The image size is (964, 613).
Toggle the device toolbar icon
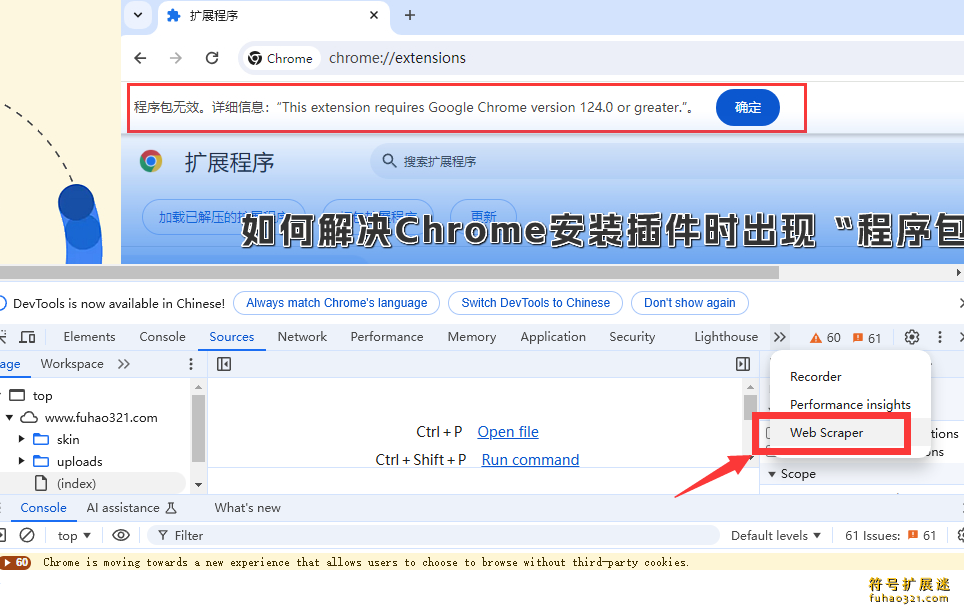coord(28,337)
